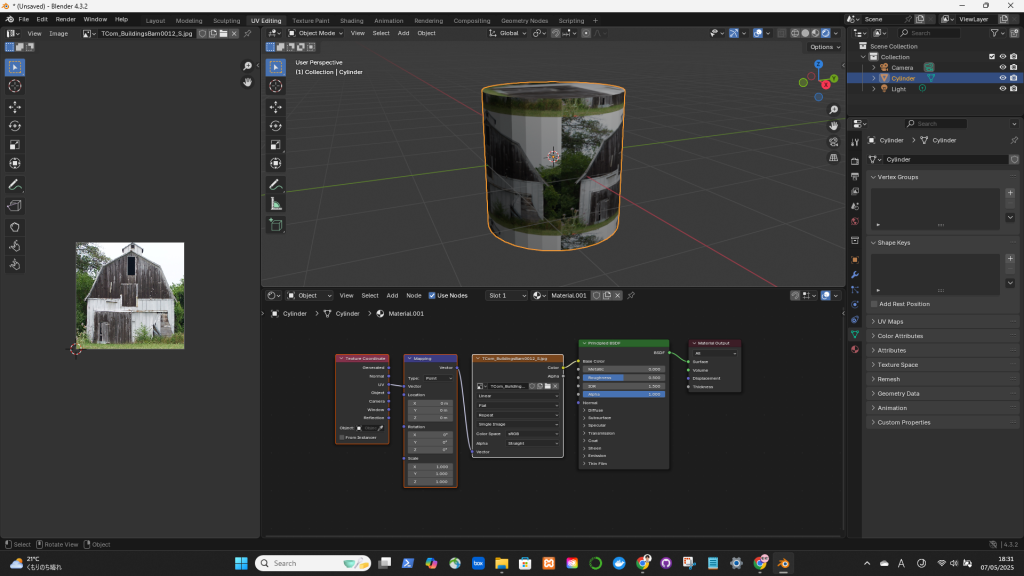The image size is (1024, 576).
Task: Switch to the Shading workspace tab
Action: pyautogui.click(x=351, y=20)
